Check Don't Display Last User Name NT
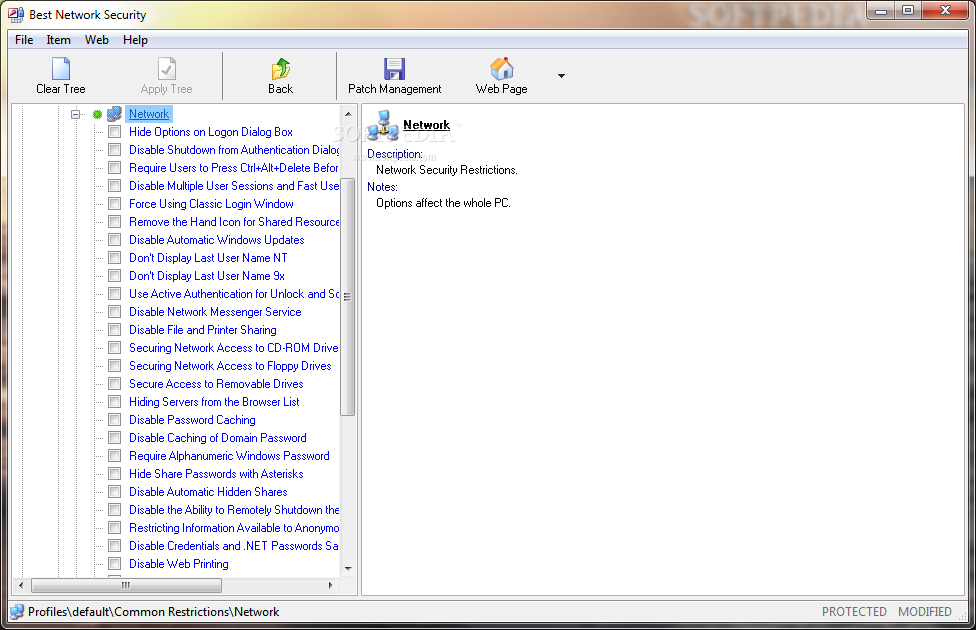 [x=115, y=258]
